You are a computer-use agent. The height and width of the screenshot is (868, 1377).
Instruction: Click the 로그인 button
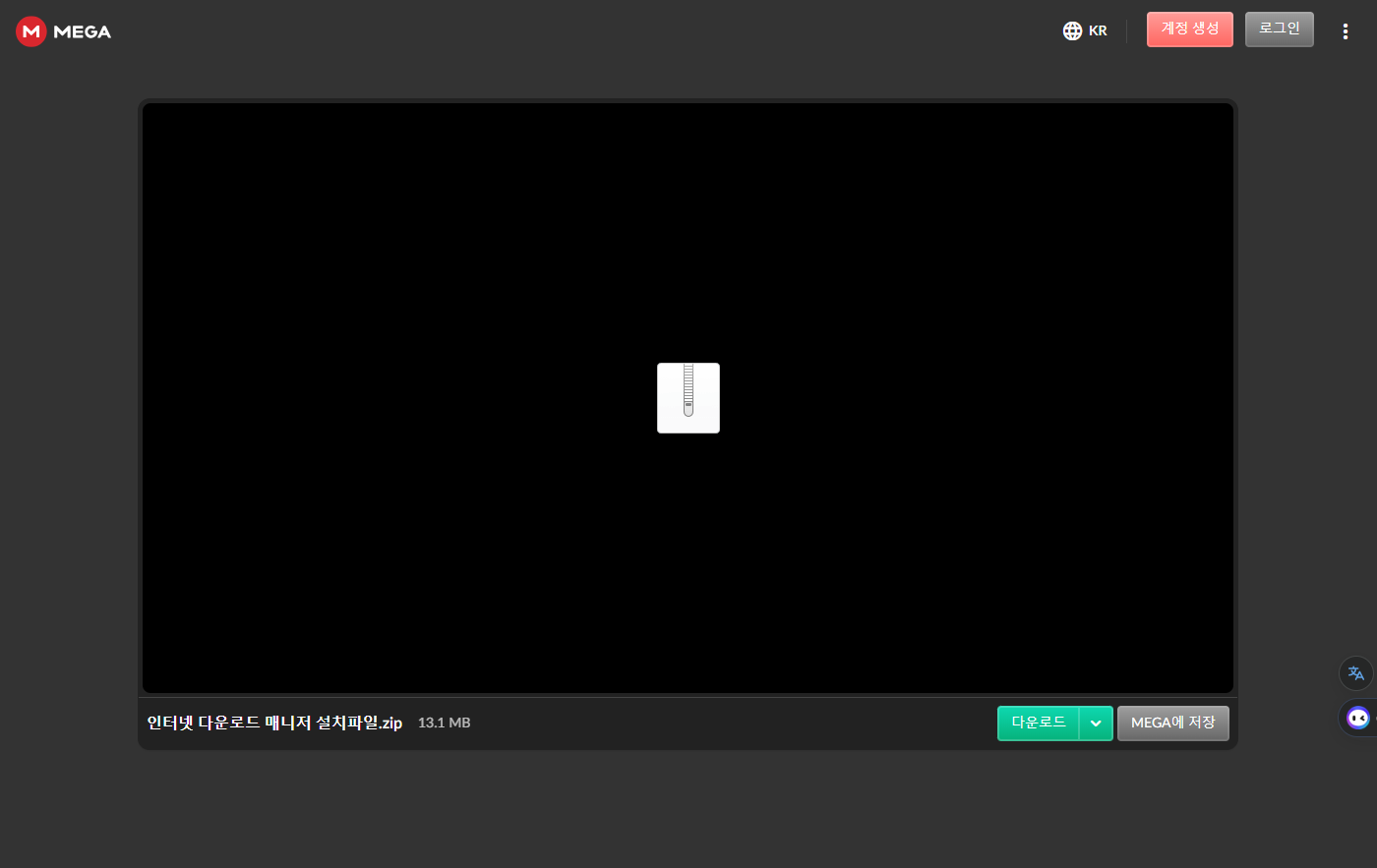1279,29
